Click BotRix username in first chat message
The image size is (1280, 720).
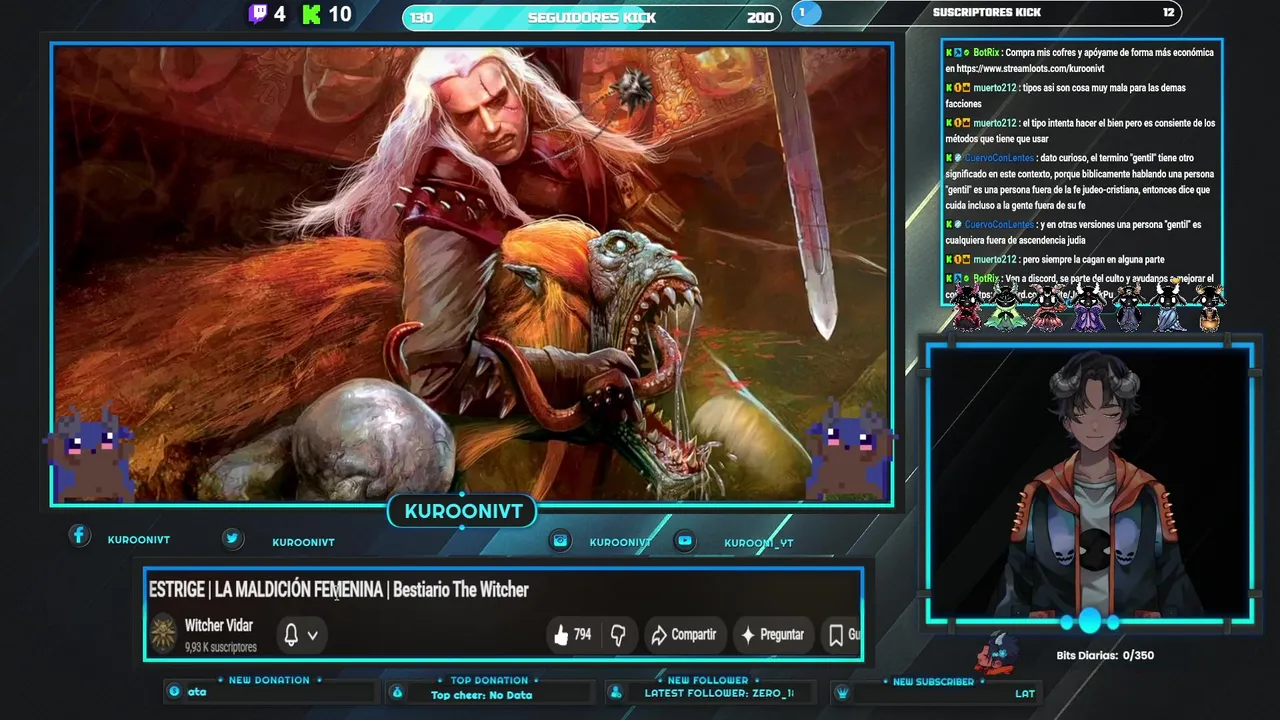(x=986, y=52)
